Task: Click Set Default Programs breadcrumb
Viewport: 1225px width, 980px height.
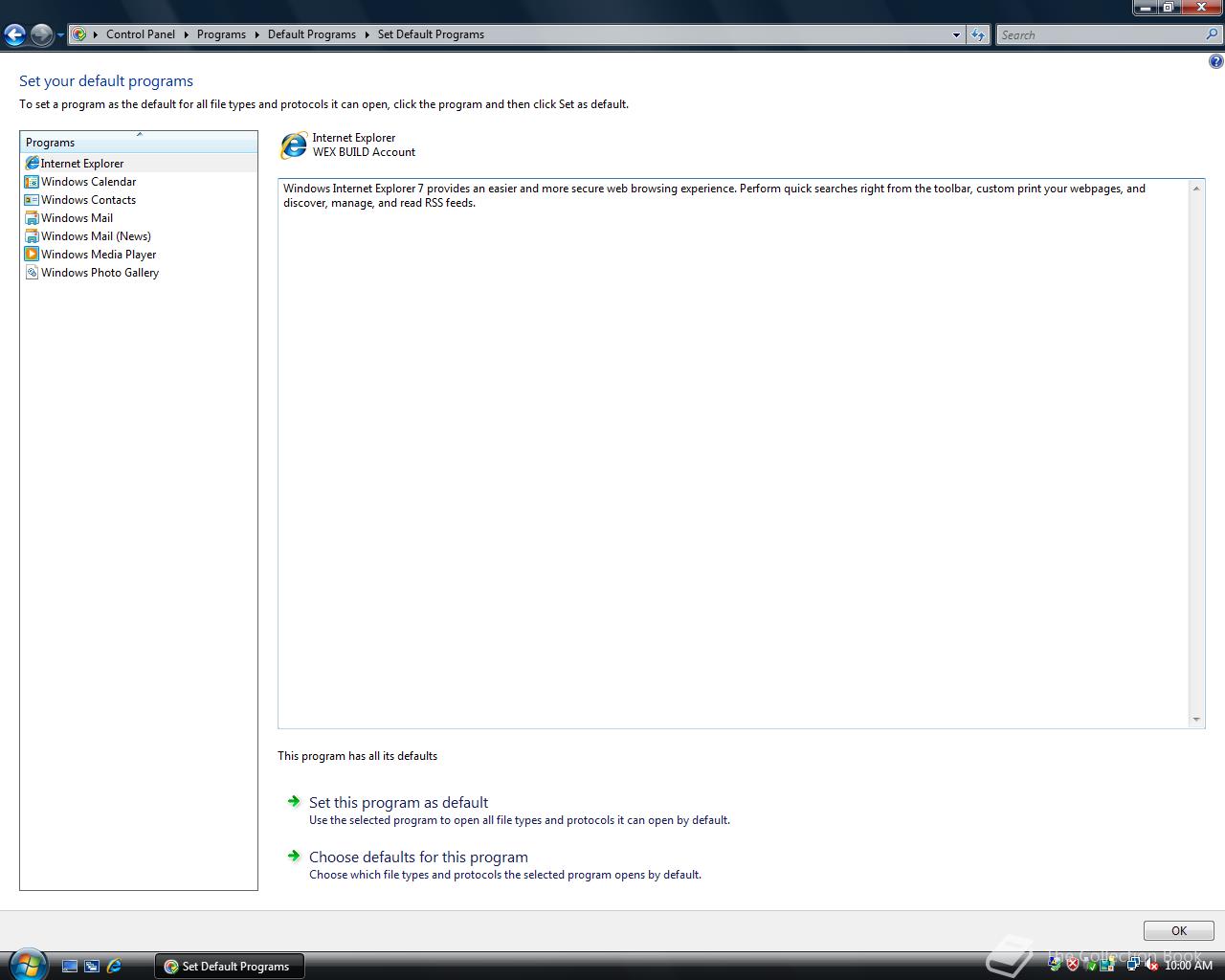Action: [x=431, y=34]
